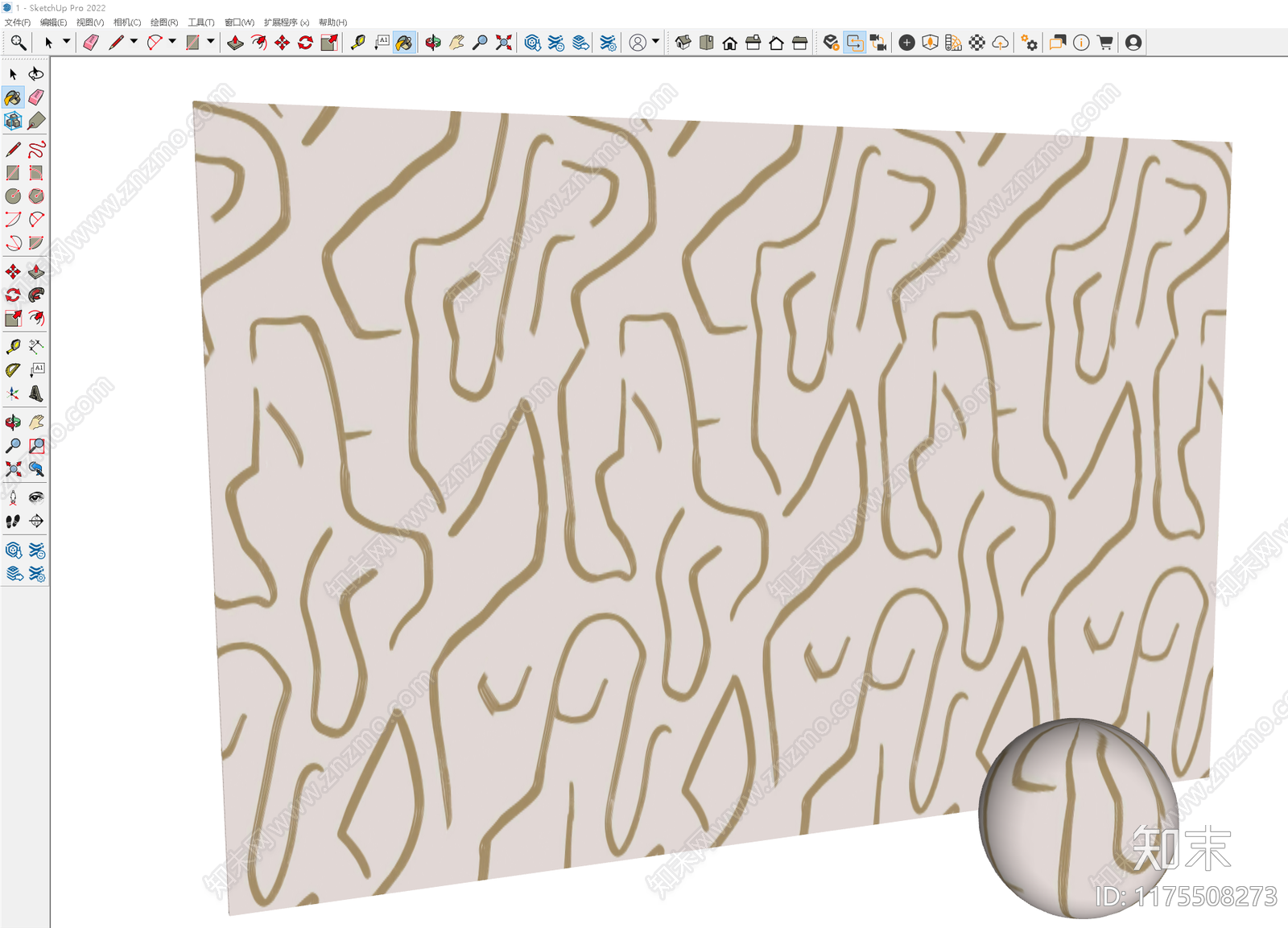Open the 扩展程序 menu
The image size is (1288, 928).
click(287, 23)
